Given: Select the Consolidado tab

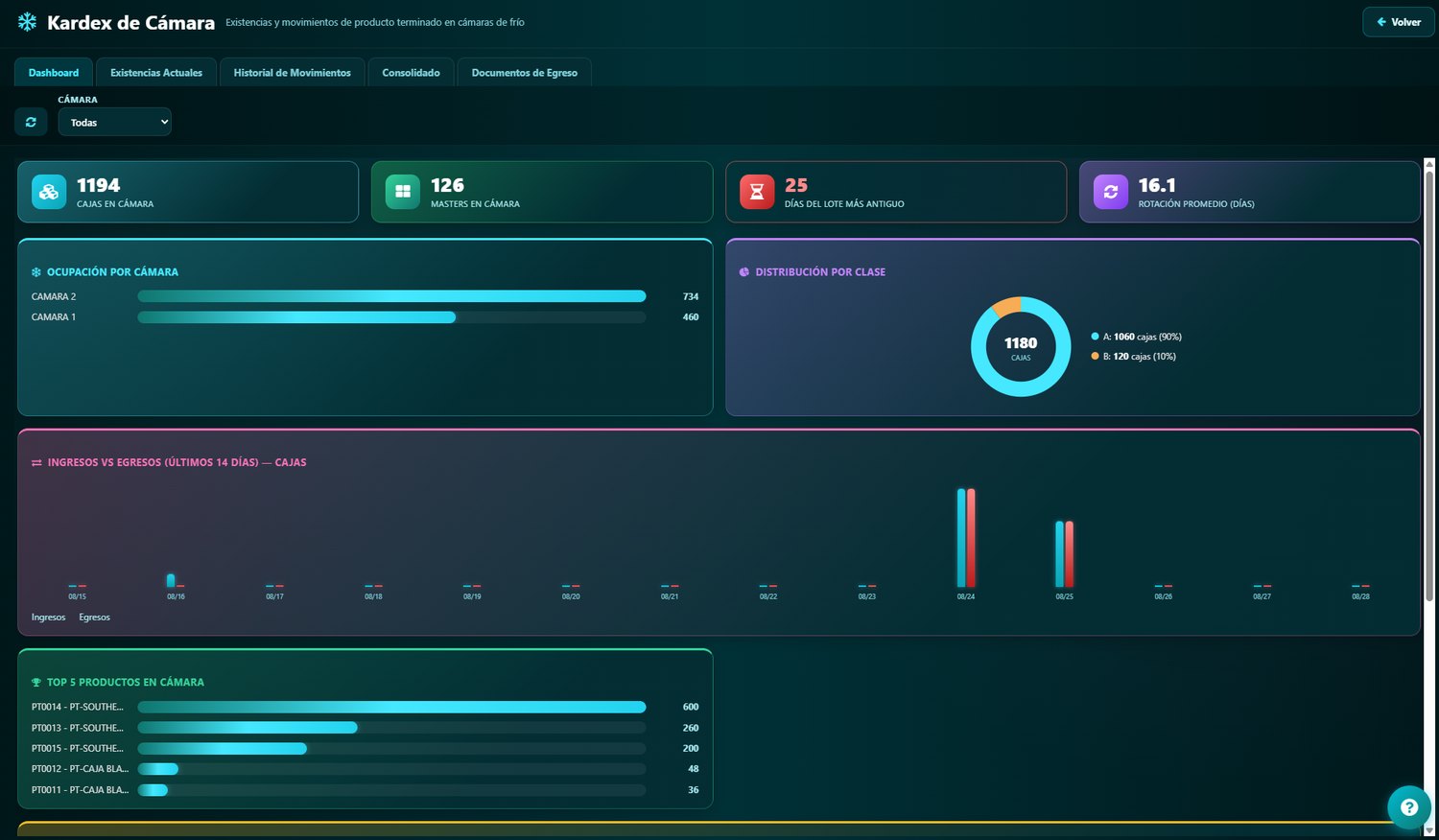Looking at the screenshot, I should [x=412, y=73].
